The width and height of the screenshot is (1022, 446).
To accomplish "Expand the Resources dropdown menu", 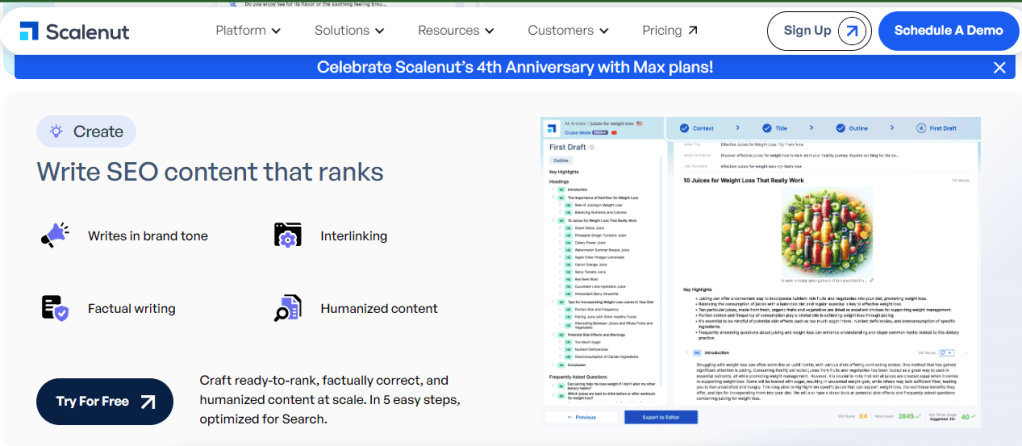I will coord(455,31).
